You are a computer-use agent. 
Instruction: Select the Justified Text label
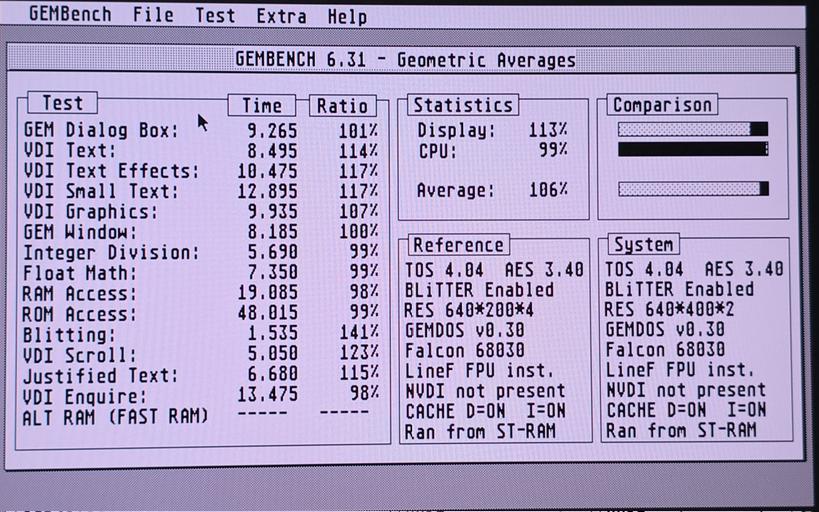coord(101,375)
